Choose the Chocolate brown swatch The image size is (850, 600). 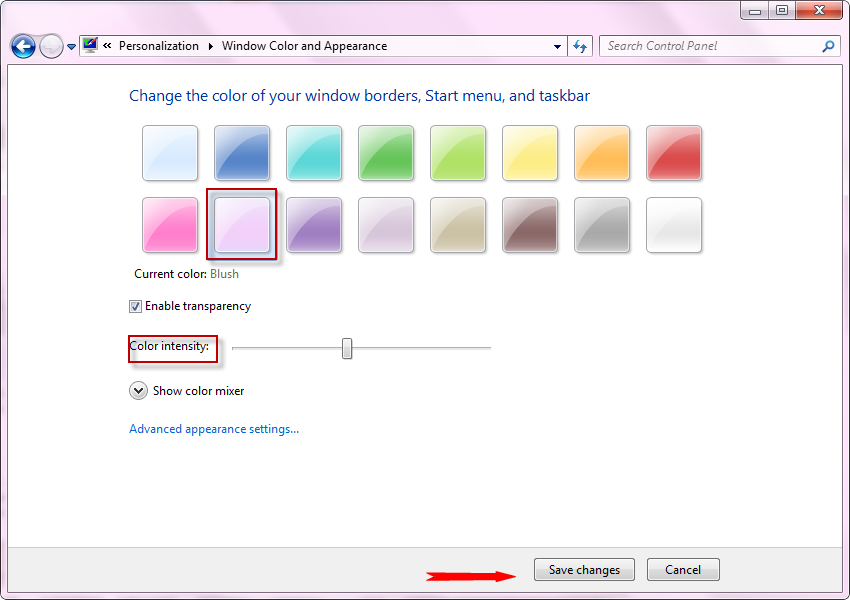pos(530,225)
